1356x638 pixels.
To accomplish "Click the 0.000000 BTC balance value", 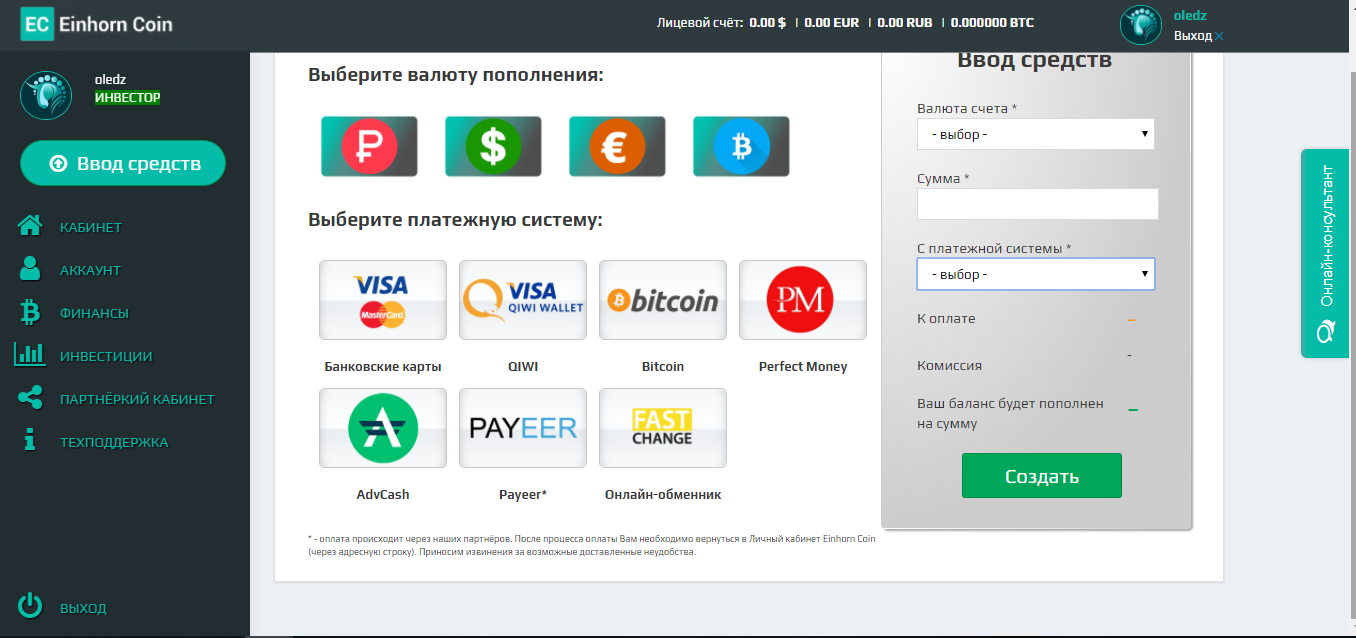I will [992, 22].
